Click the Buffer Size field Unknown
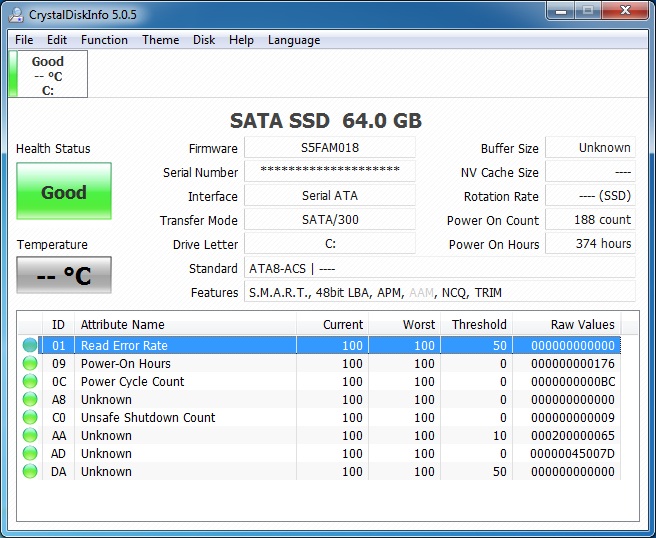The height and width of the screenshot is (538, 656). 590,148
